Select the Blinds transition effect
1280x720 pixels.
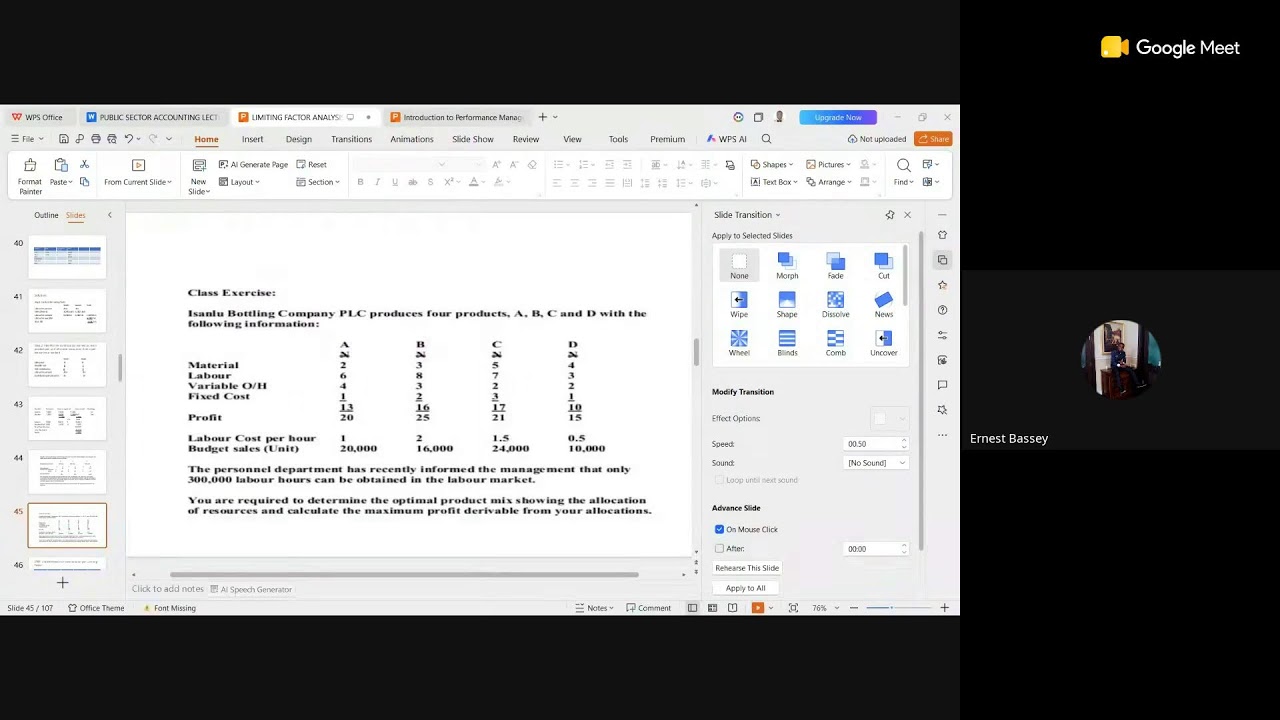click(787, 343)
